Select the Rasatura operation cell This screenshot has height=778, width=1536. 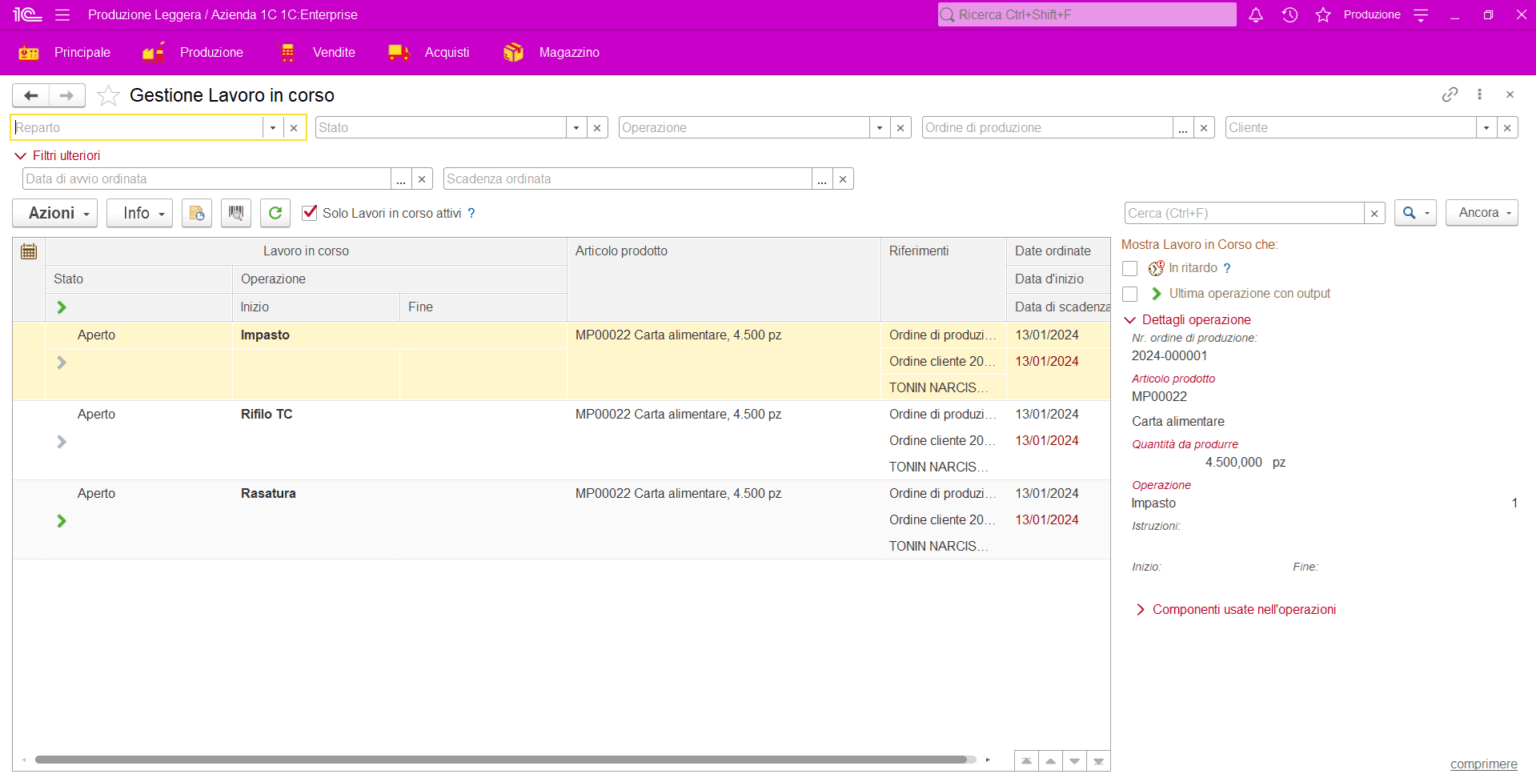400,493
